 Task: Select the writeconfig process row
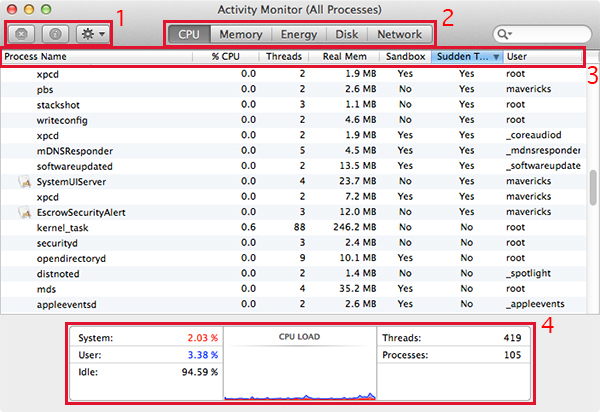tap(293, 120)
